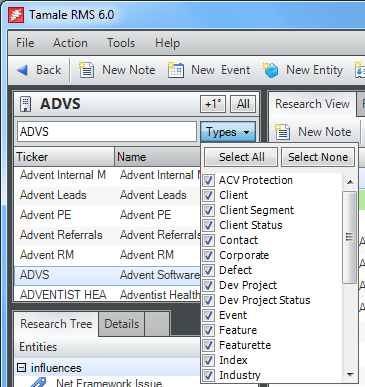Switch to the Details tab

pyautogui.click(x=122, y=324)
